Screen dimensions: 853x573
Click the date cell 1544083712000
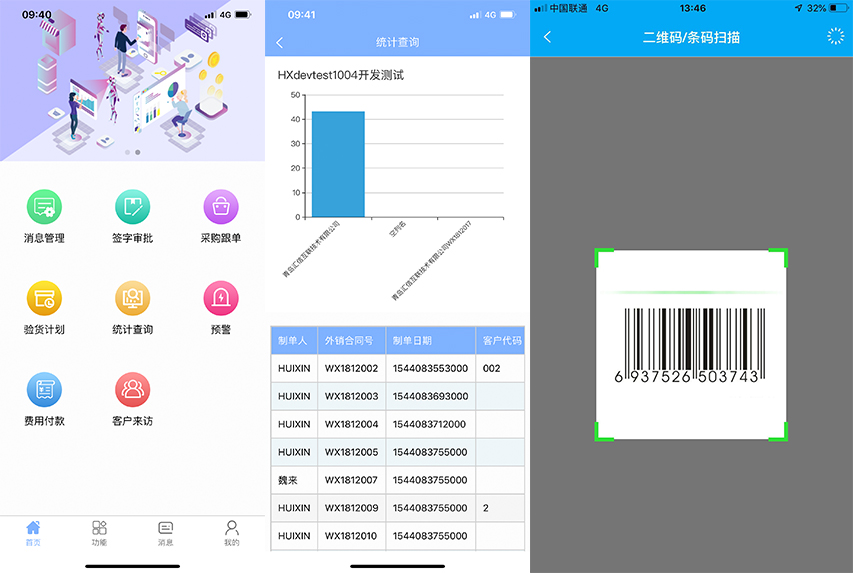click(429, 424)
